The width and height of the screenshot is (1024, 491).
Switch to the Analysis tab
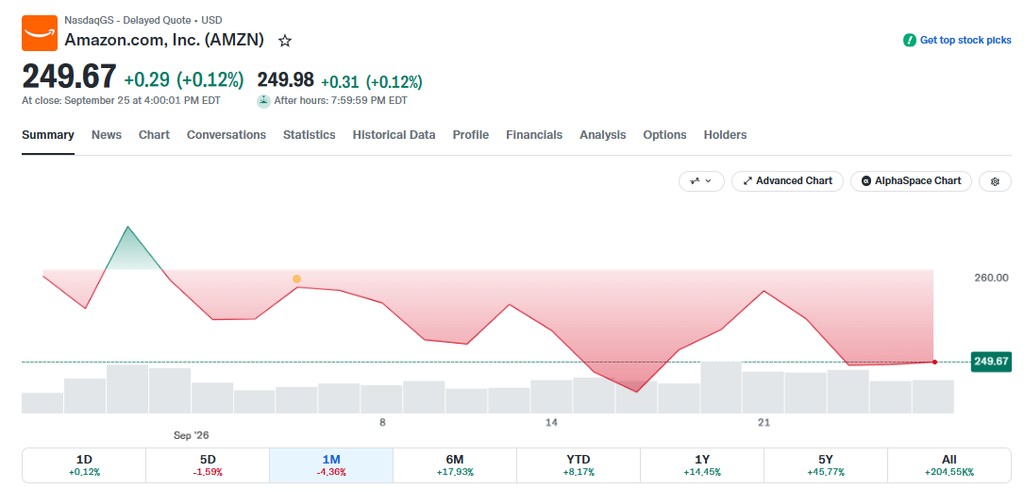coord(603,135)
